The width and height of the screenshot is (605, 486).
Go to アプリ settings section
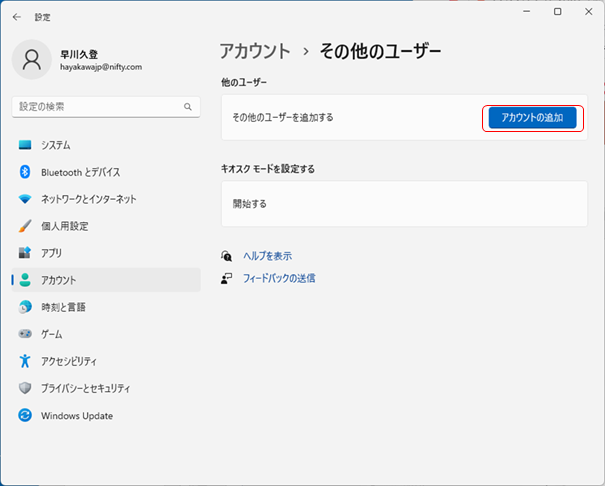(x=51, y=253)
